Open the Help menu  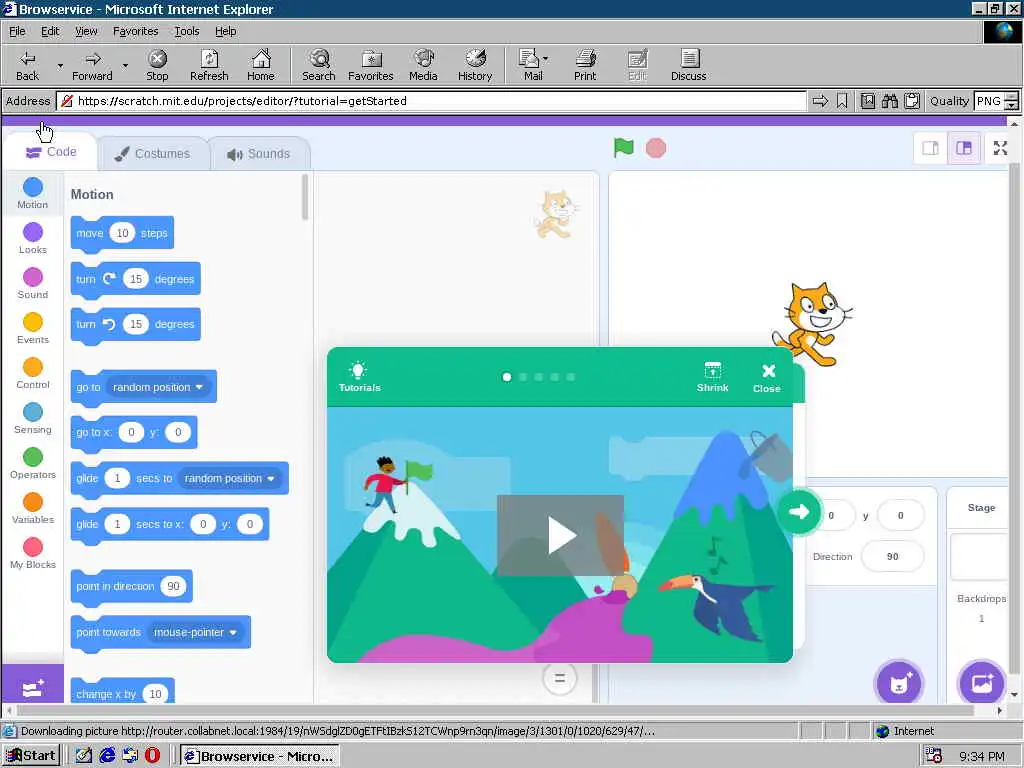click(225, 31)
